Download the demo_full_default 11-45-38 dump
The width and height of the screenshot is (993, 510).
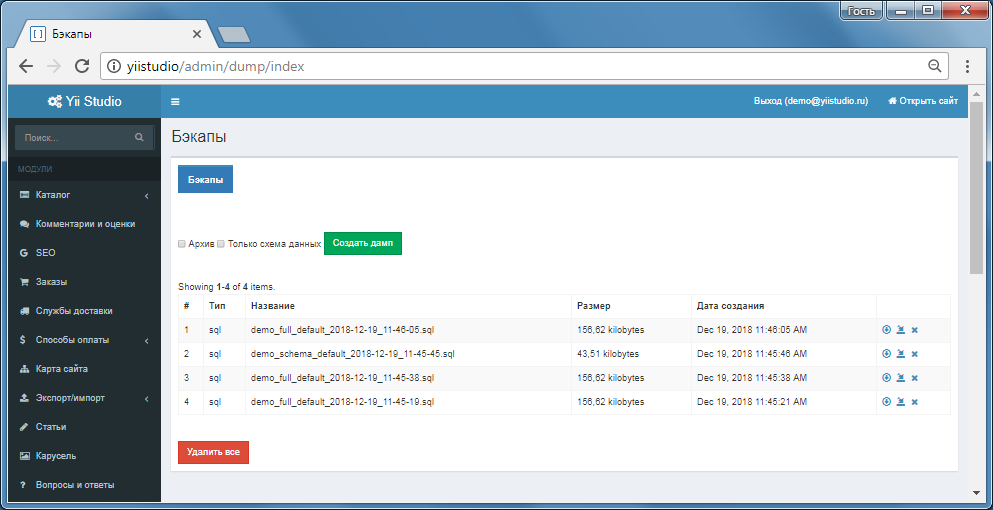[x=887, y=378]
